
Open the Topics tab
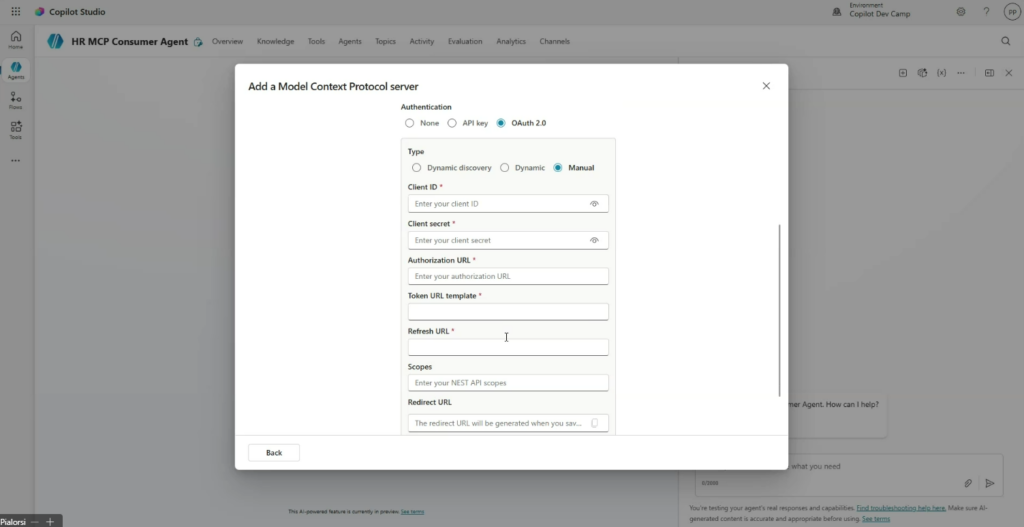[x=385, y=42]
